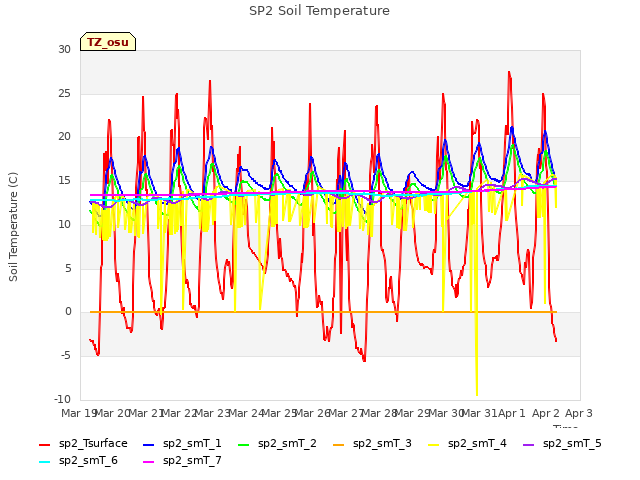Click the orange sp2_smT_3 legend swatch

pyautogui.click(x=339, y=444)
